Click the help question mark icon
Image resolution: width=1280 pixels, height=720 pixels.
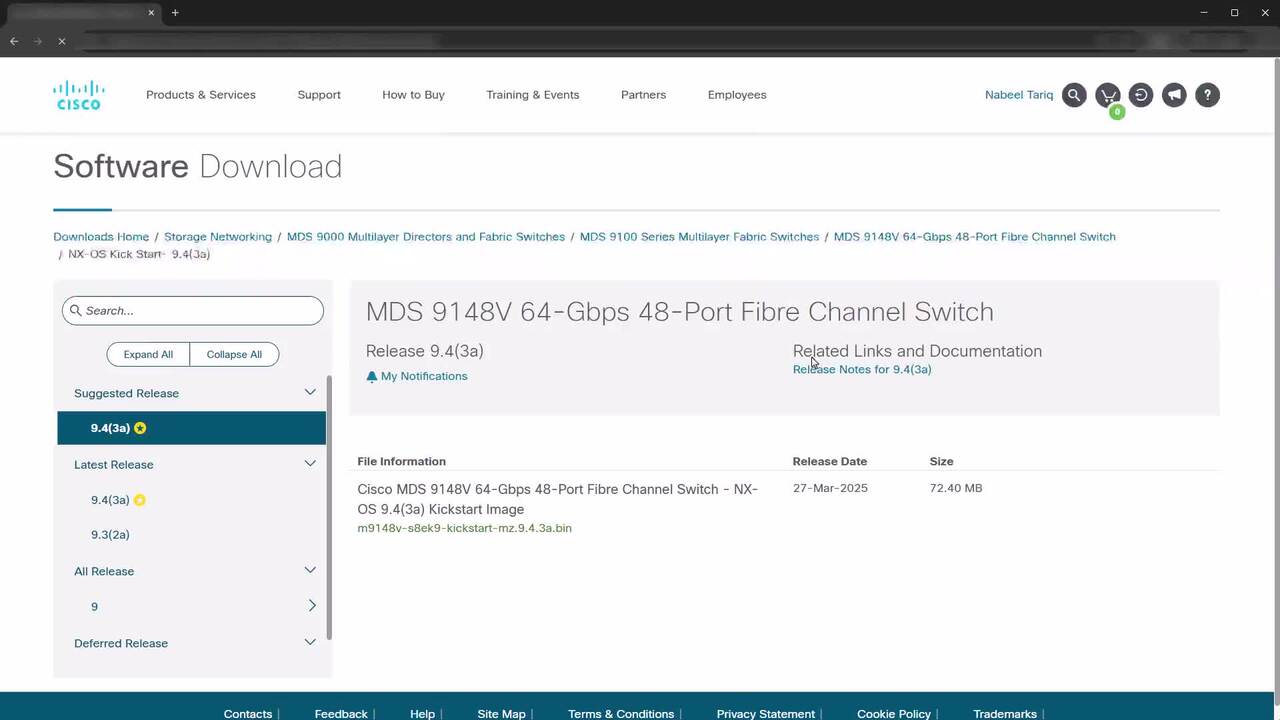tap(1207, 95)
